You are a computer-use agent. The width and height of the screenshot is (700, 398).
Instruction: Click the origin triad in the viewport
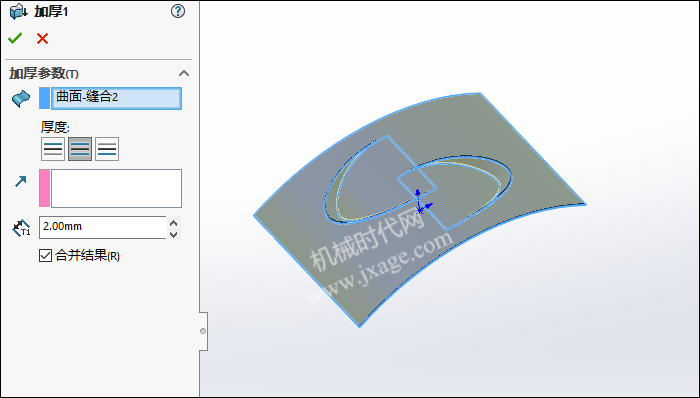click(x=421, y=202)
